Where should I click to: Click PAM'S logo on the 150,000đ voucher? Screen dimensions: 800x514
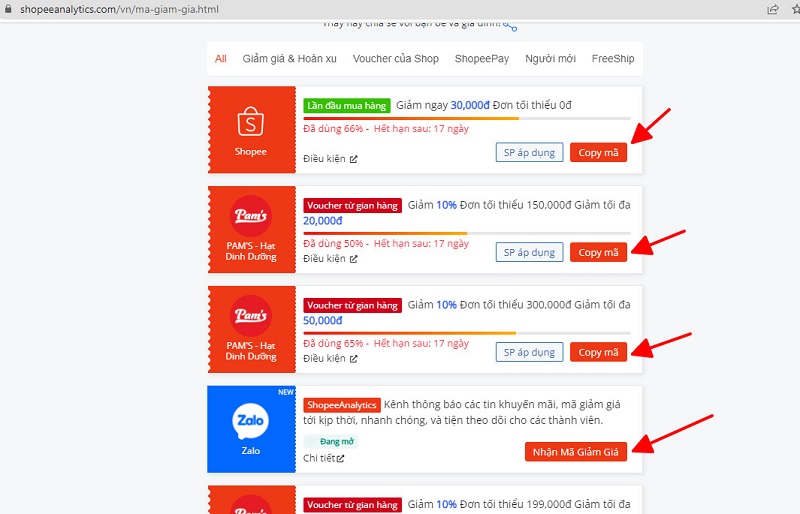[x=251, y=216]
